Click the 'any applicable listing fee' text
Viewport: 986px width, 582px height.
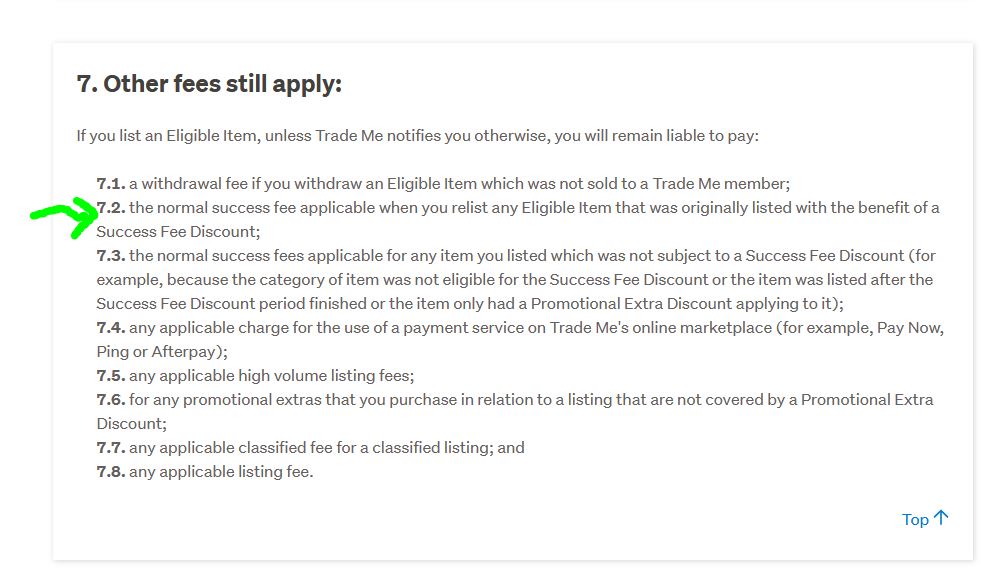pyautogui.click(x=221, y=472)
